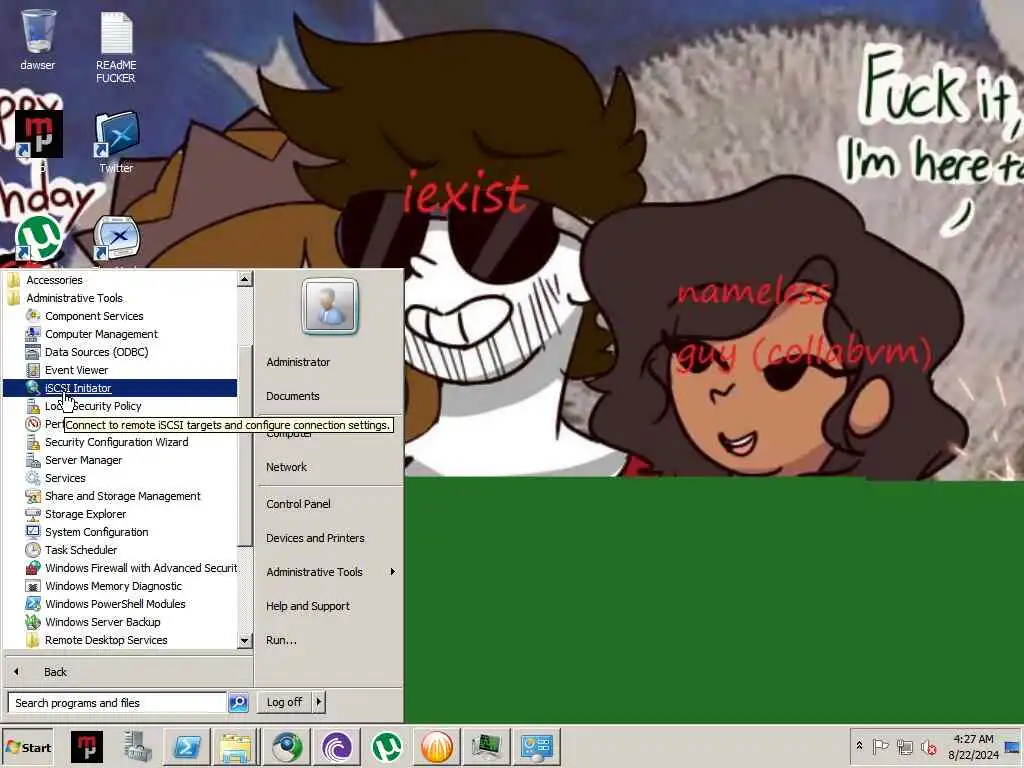Viewport: 1024px width, 768px height.
Task: Open Windows Explorer folder taskbar icon
Action: 236,747
